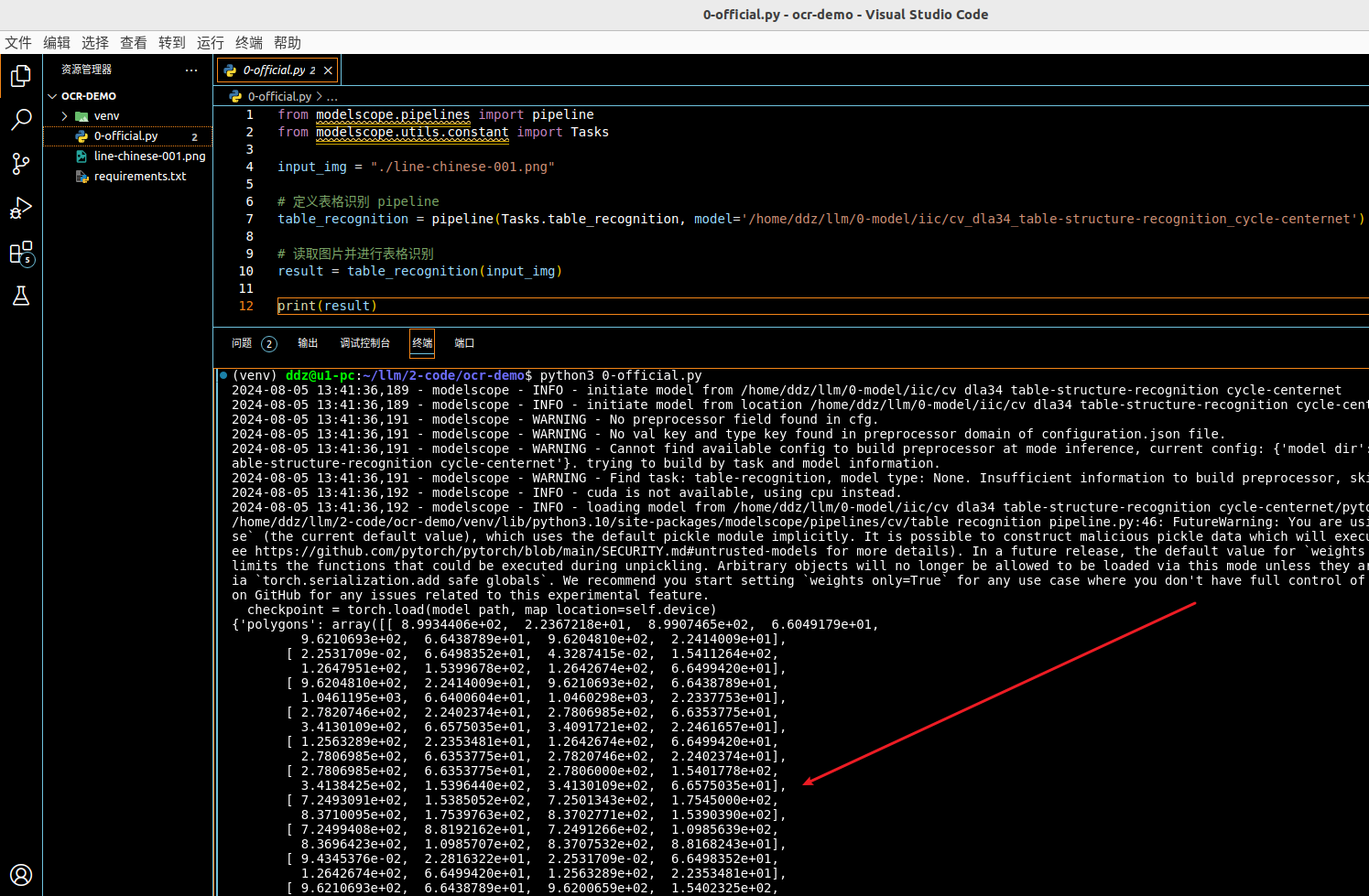Select 0-official.py in explorer tree
The width and height of the screenshot is (1369, 896).
126,136
